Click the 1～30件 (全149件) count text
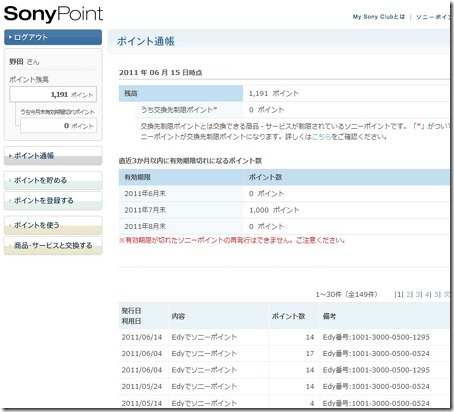The image size is (454, 412). (x=346, y=294)
